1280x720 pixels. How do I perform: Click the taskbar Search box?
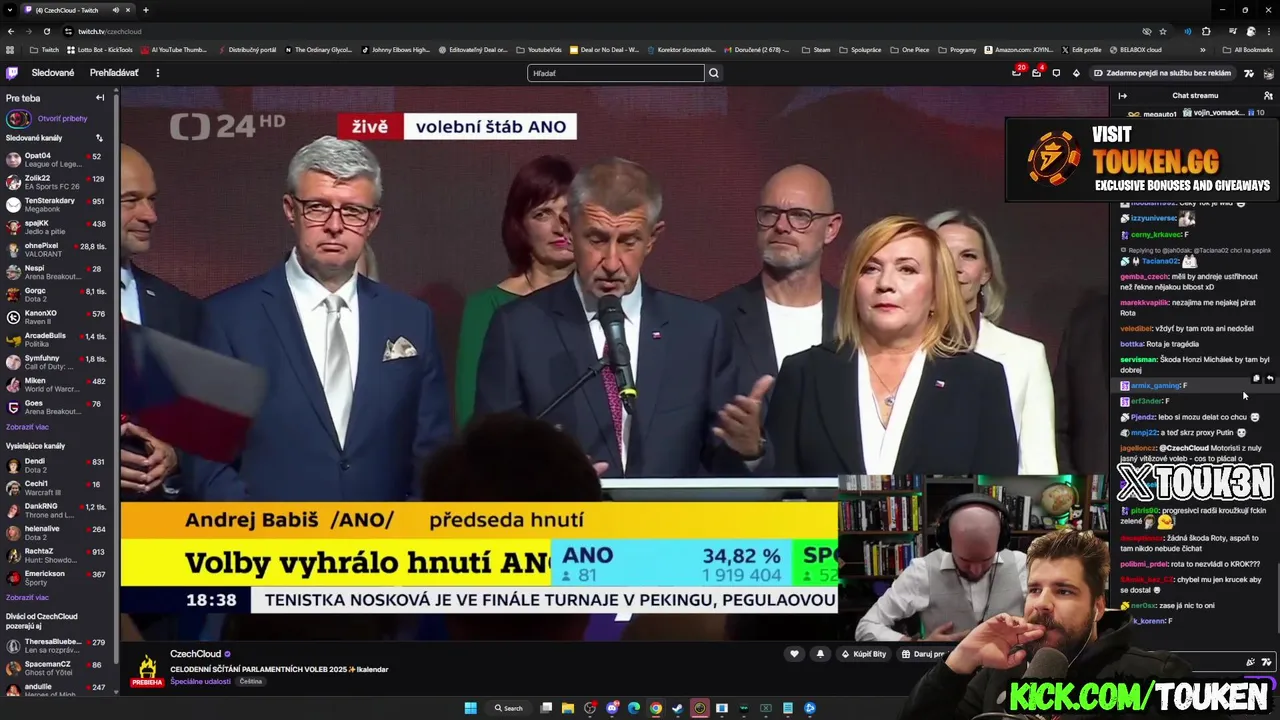point(508,708)
